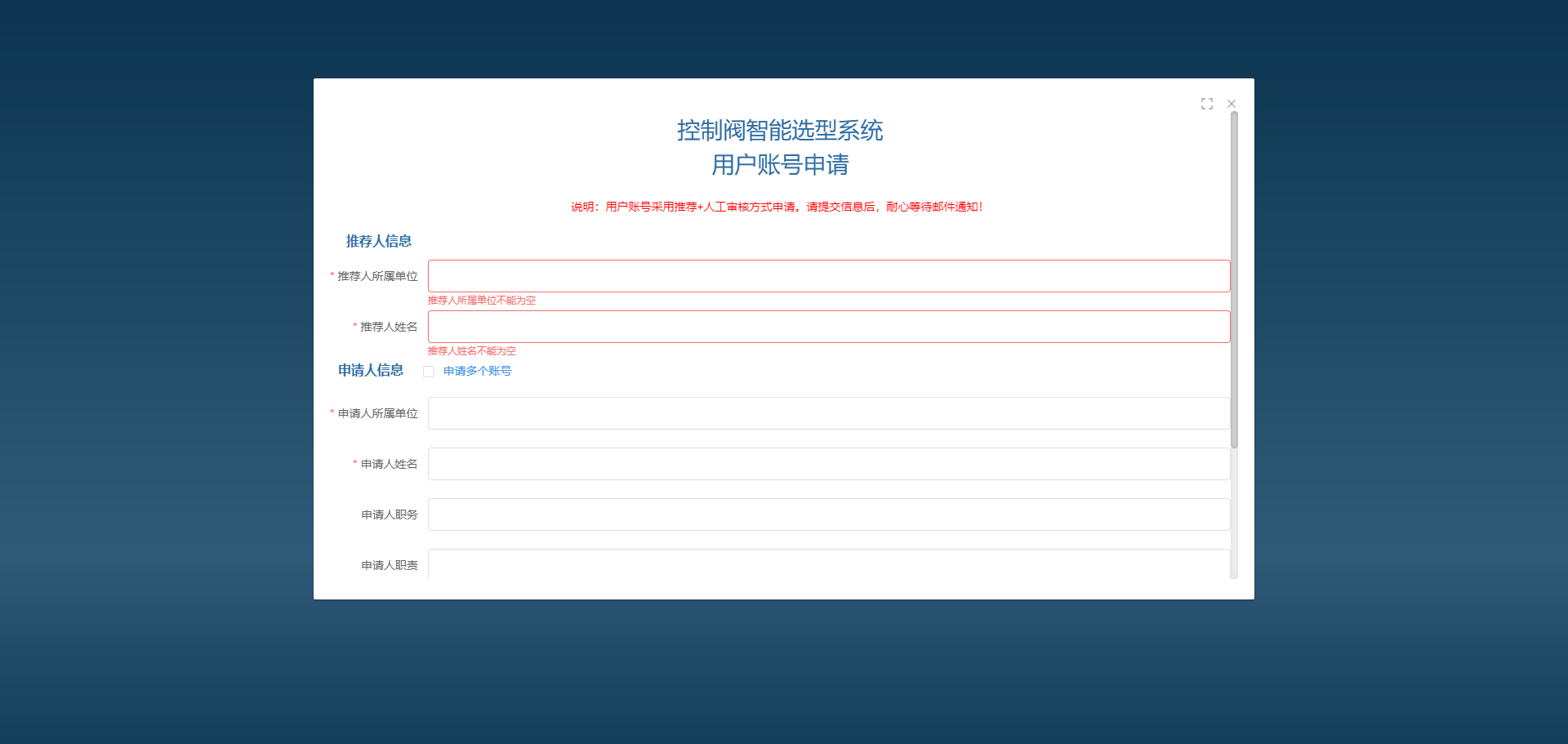Select the 申请人所属单位 input field
1568x744 pixels.
828,413
